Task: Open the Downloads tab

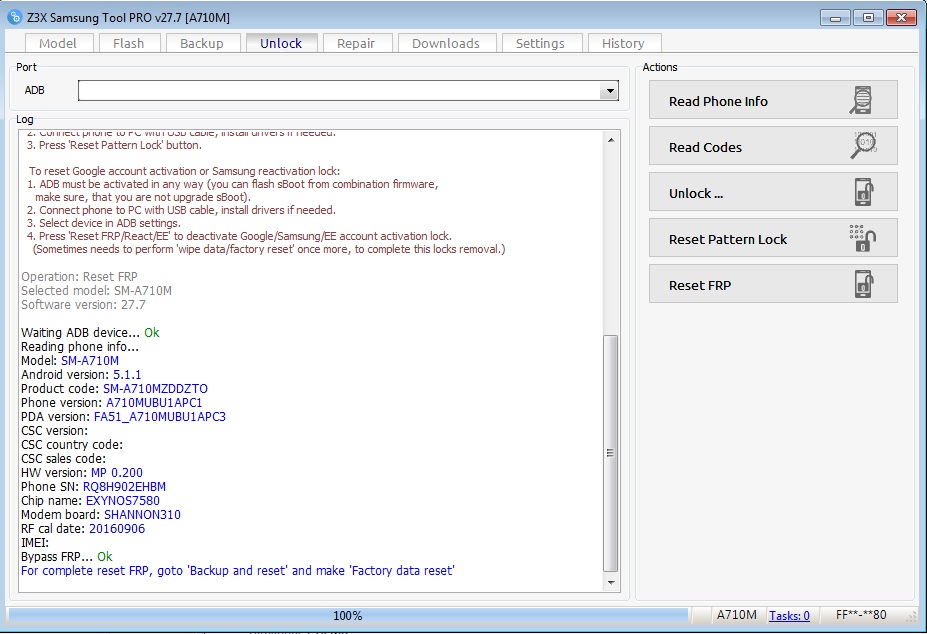Action: [x=446, y=43]
